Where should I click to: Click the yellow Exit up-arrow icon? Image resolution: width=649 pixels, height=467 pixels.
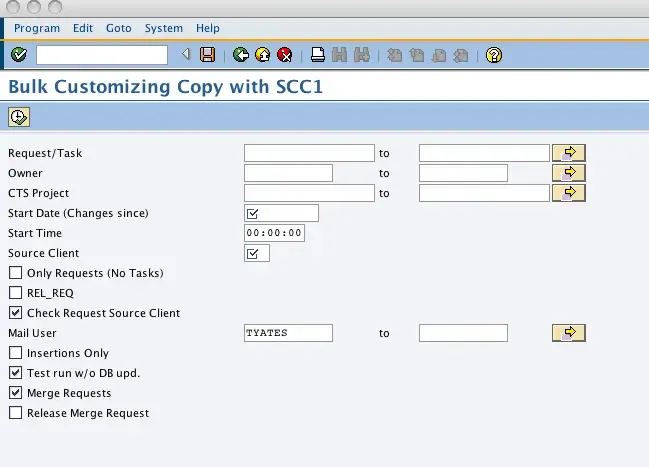262,55
